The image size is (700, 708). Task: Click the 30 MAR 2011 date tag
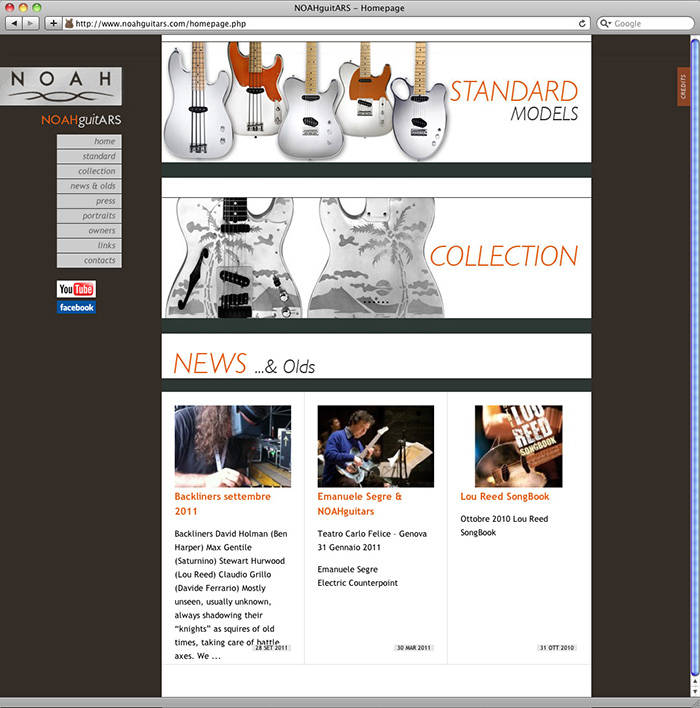pyautogui.click(x=414, y=647)
